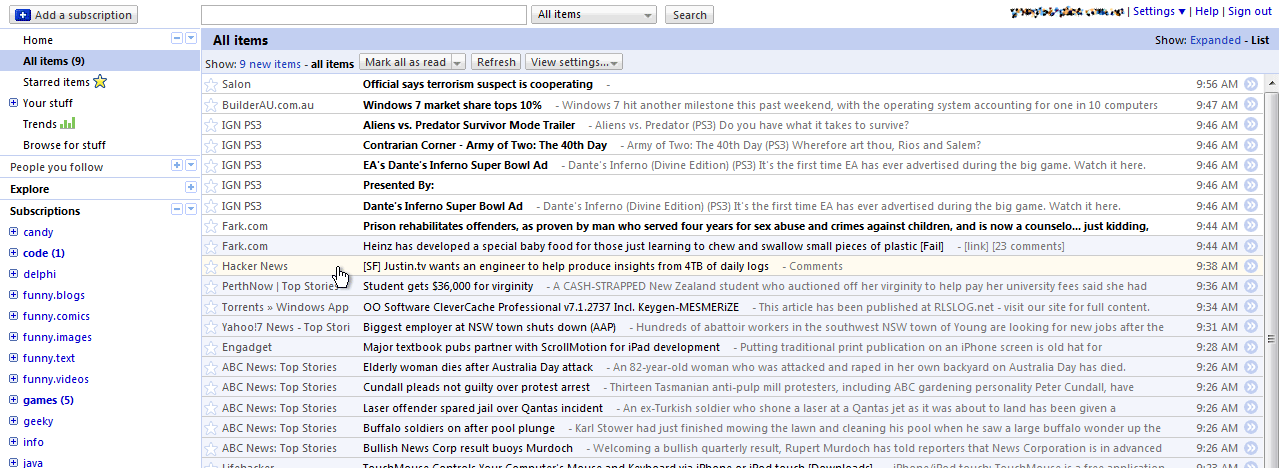
Task: Star the BuilderAU Windows 7 market share item
Action: click(x=211, y=105)
